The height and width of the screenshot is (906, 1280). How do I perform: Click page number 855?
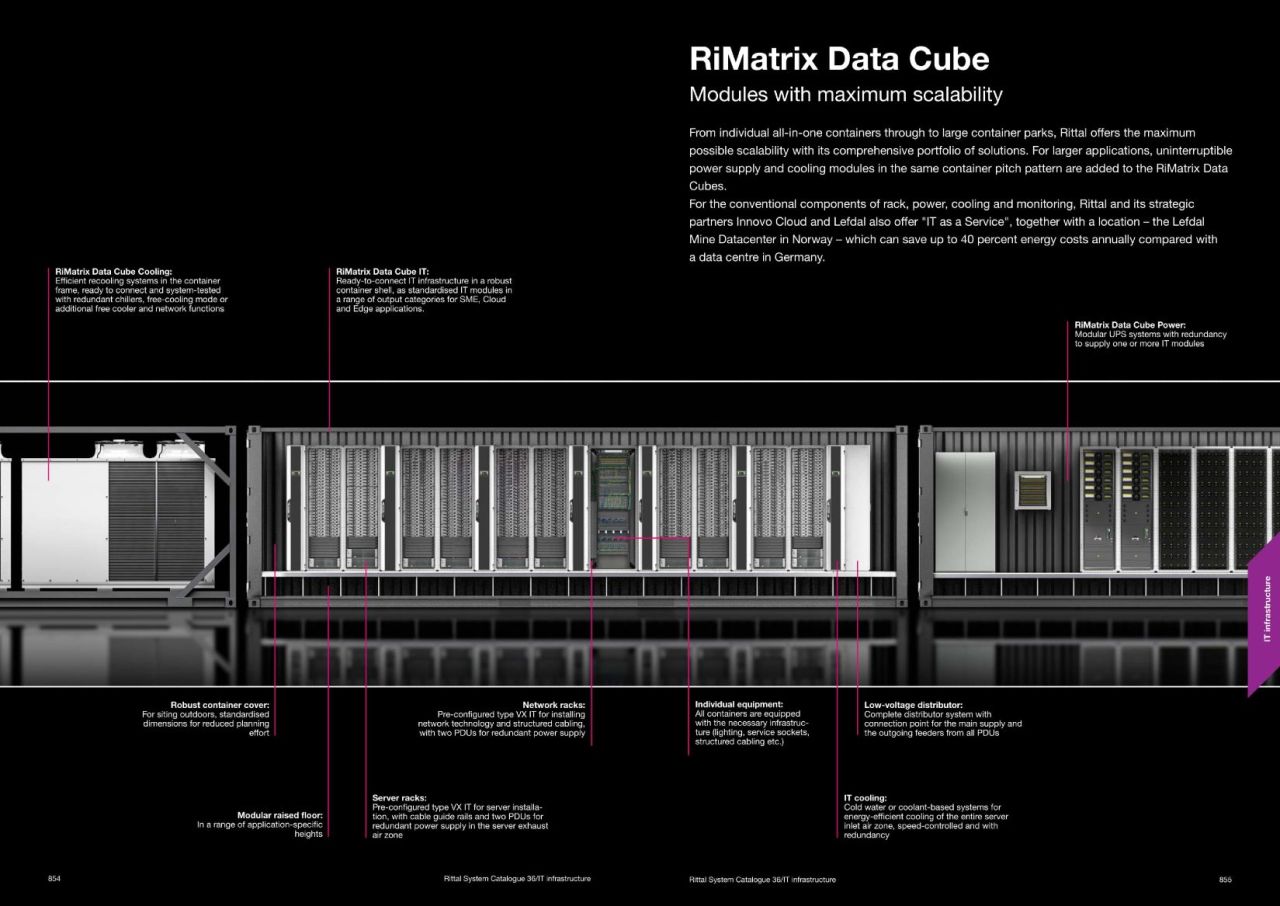click(x=1225, y=879)
